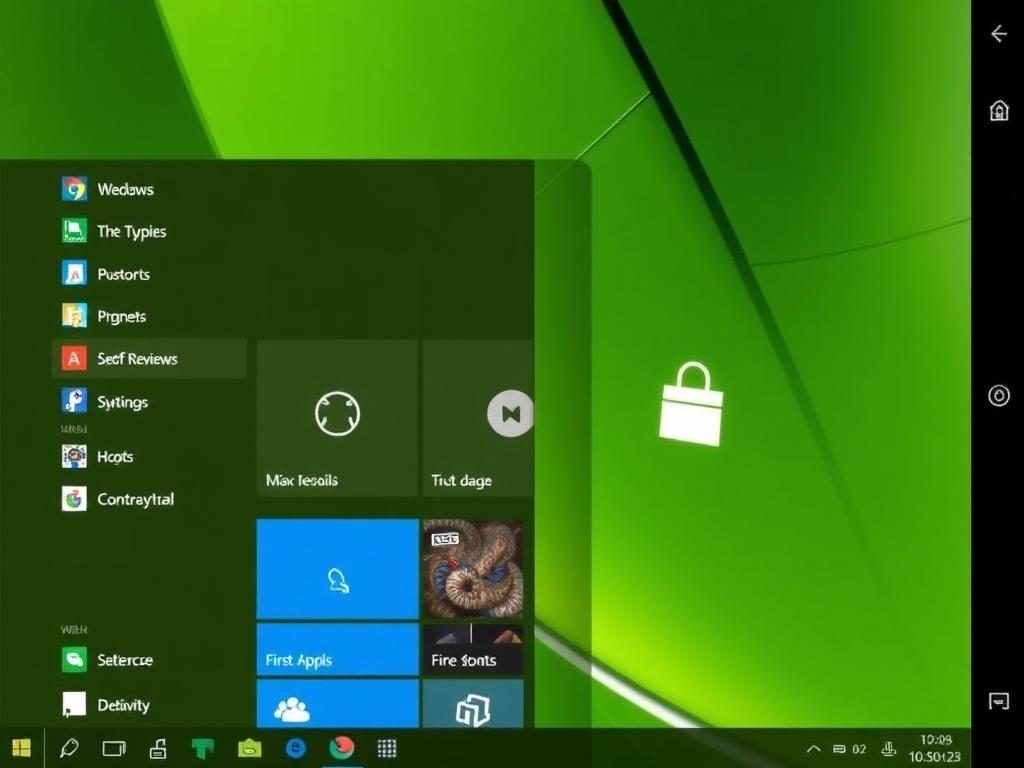Open the snake picture tile
This screenshot has width=1024, height=768.
click(x=473, y=568)
